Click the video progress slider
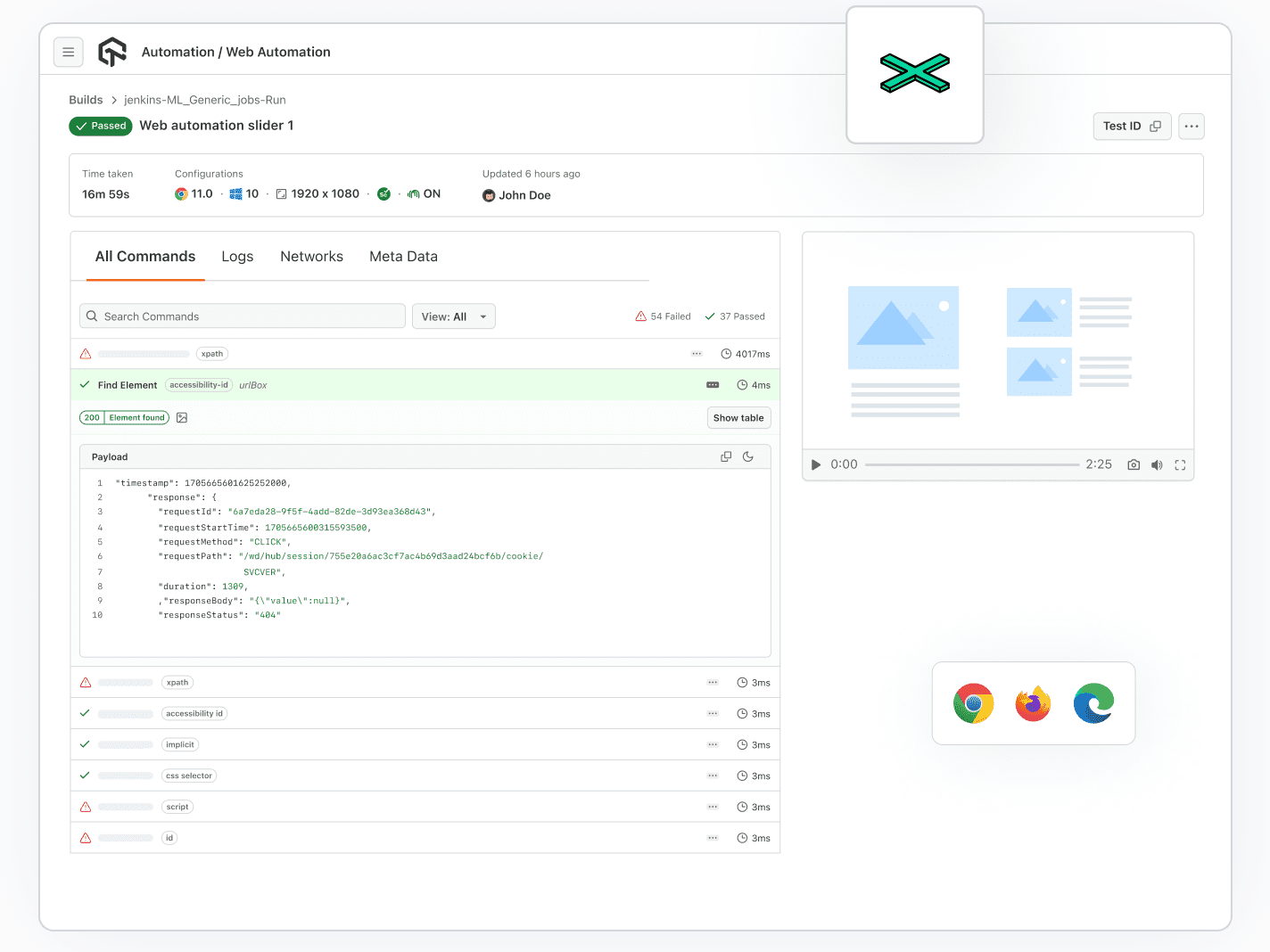The image size is (1270, 952). [971, 464]
